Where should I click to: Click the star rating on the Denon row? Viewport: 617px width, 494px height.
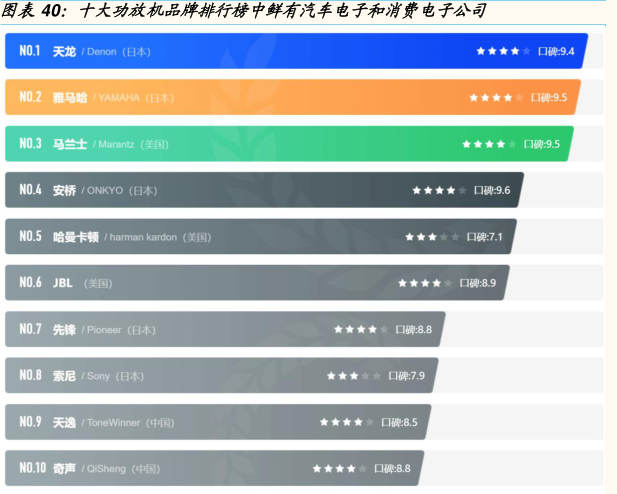(503, 51)
